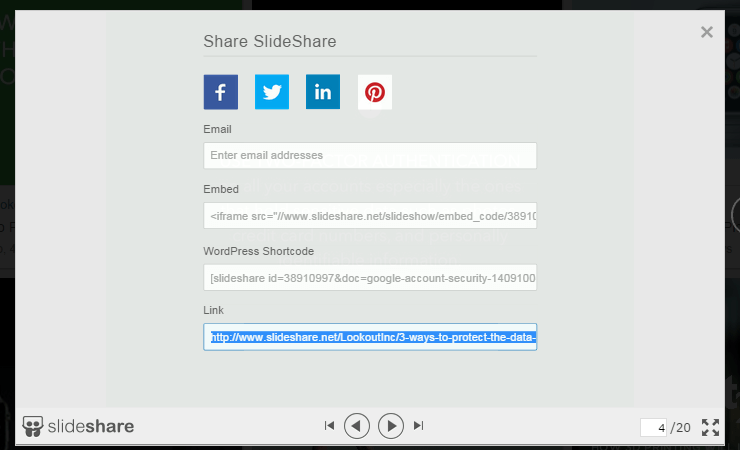Viewport: 740px width, 450px height.
Task: Click the Embed label
Action: (221, 189)
